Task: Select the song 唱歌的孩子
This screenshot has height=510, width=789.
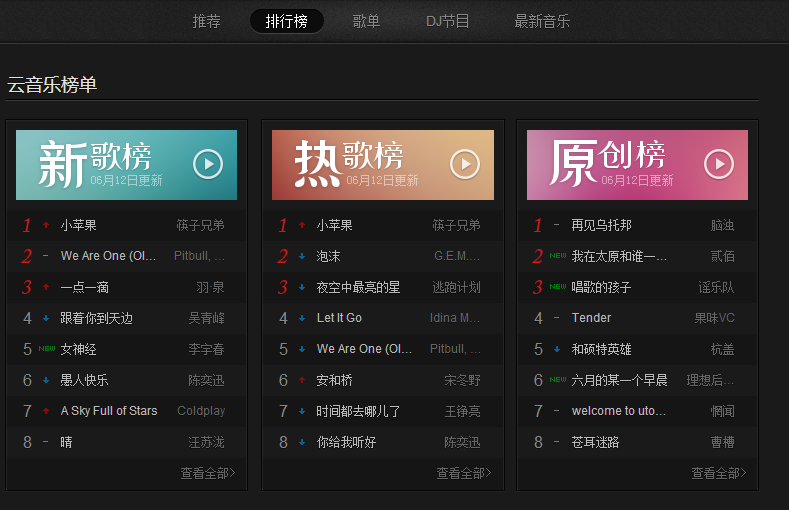Action: [x=601, y=287]
